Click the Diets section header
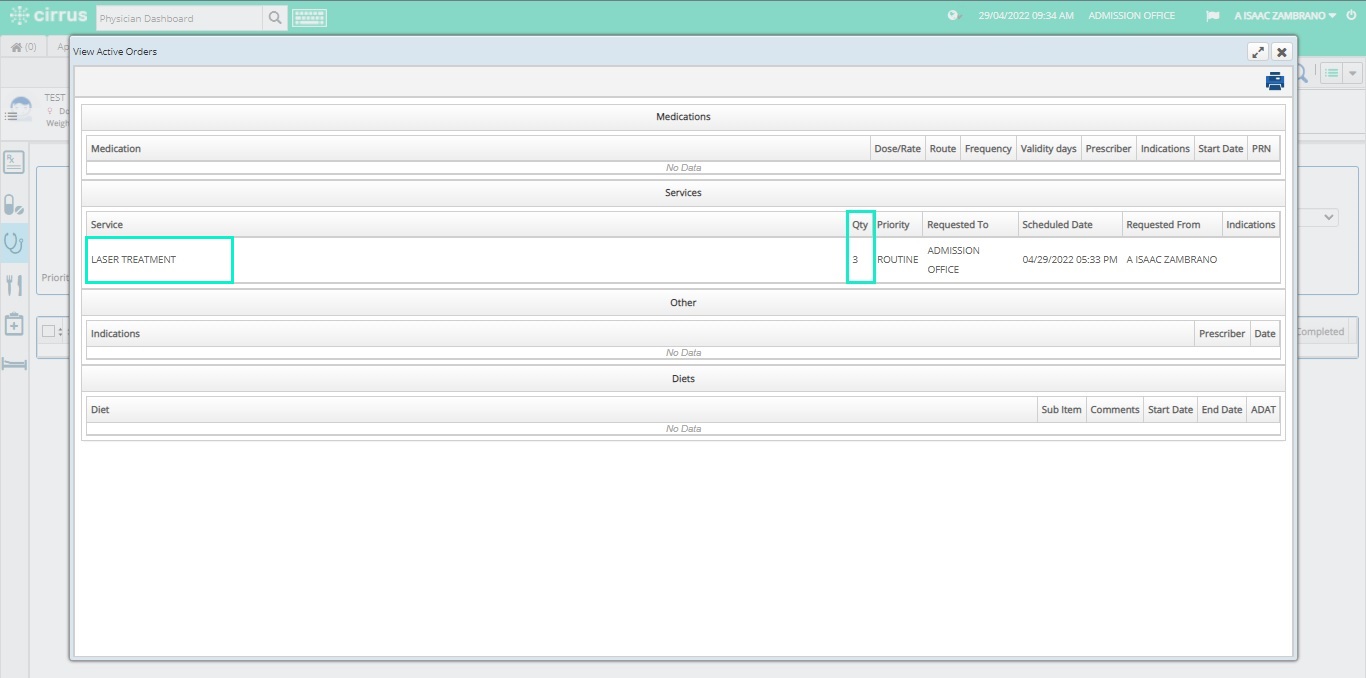This screenshot has width=1366, height=678. [x=683, y=379]
